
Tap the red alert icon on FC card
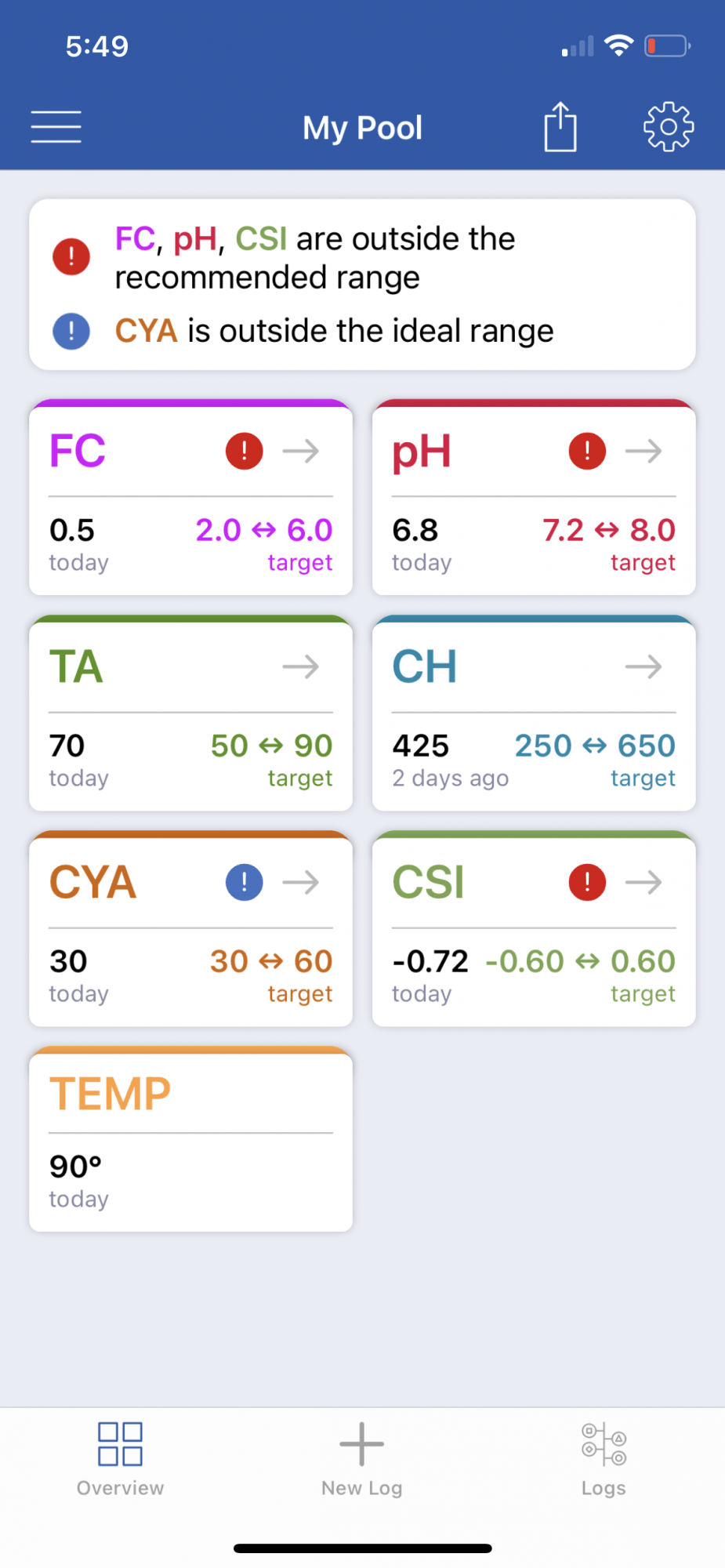(x=245, y=451)
